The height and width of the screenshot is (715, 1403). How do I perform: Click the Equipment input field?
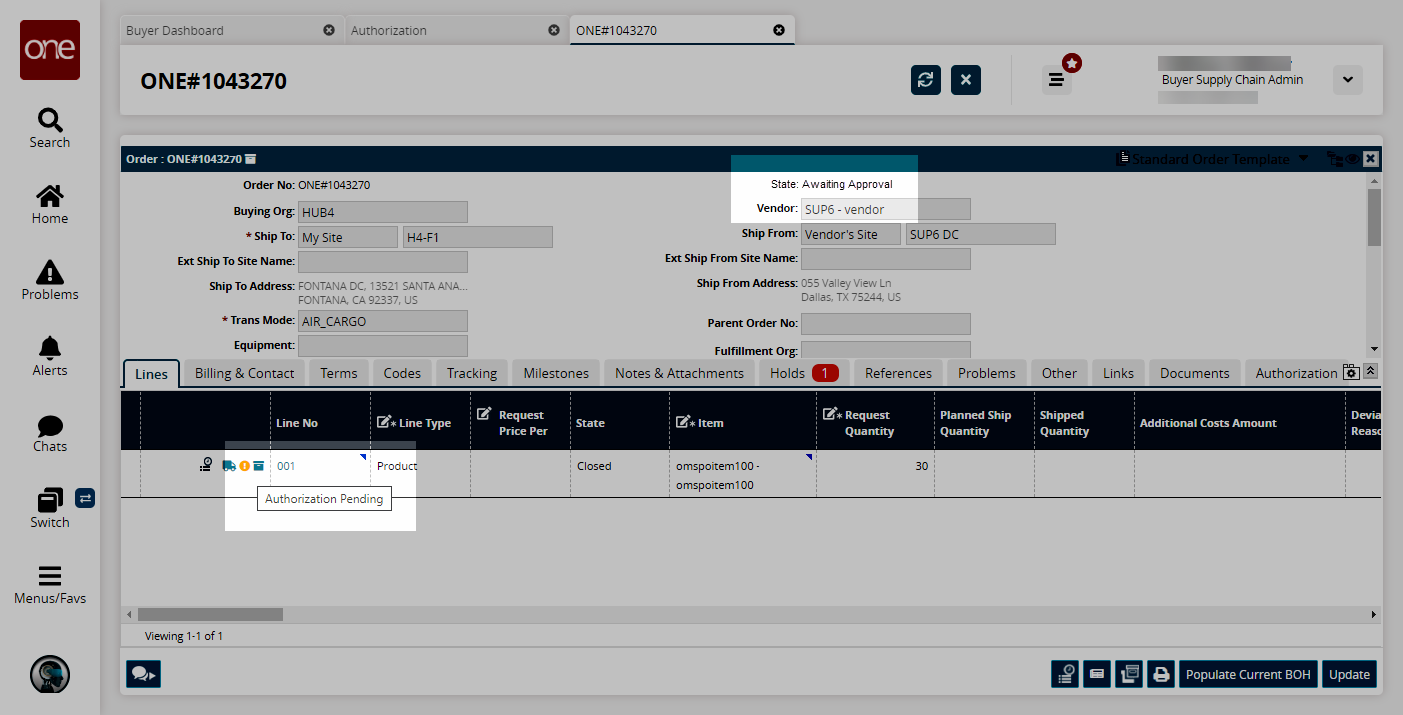(382, 345)
